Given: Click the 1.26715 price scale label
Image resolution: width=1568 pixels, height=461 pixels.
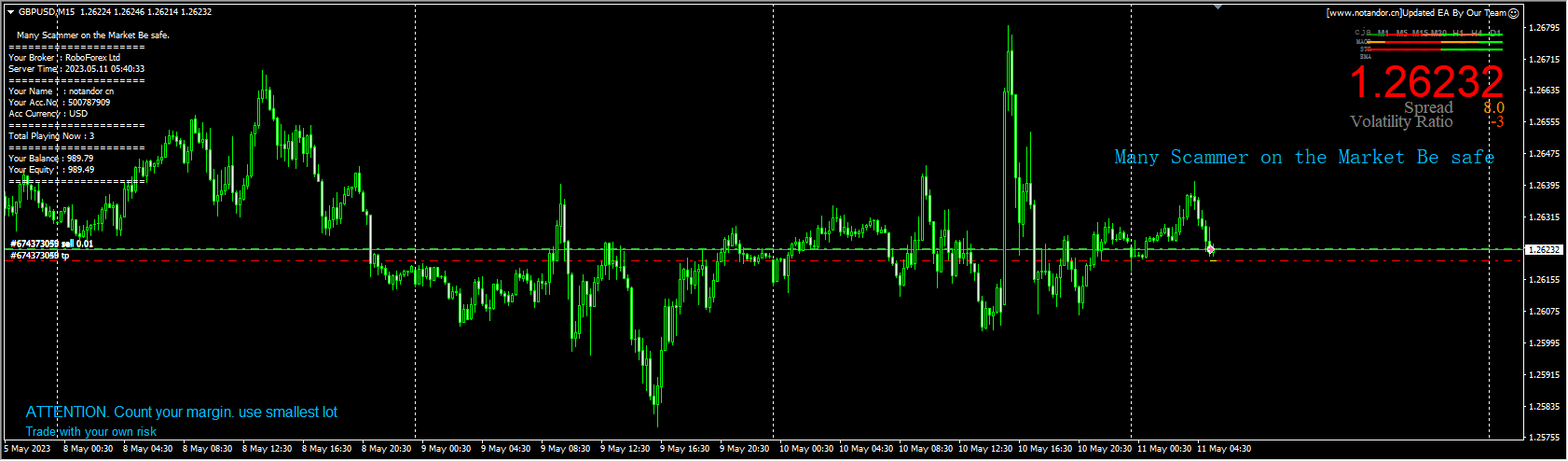Looking at the screenshot, I should pyautogui.click(x=1545, y=60).
